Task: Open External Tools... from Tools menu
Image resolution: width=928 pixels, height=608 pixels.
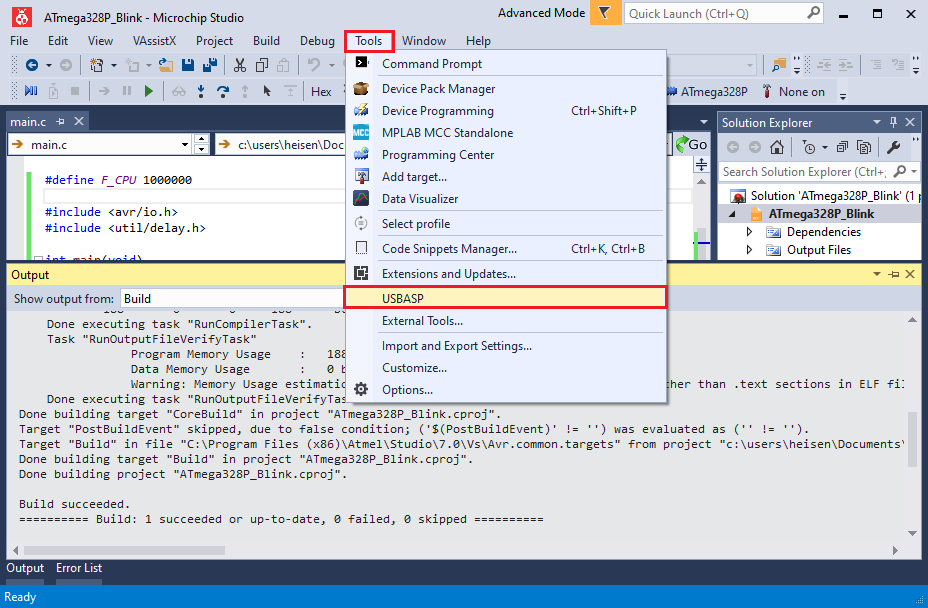Action: click(x=506, y=321)
